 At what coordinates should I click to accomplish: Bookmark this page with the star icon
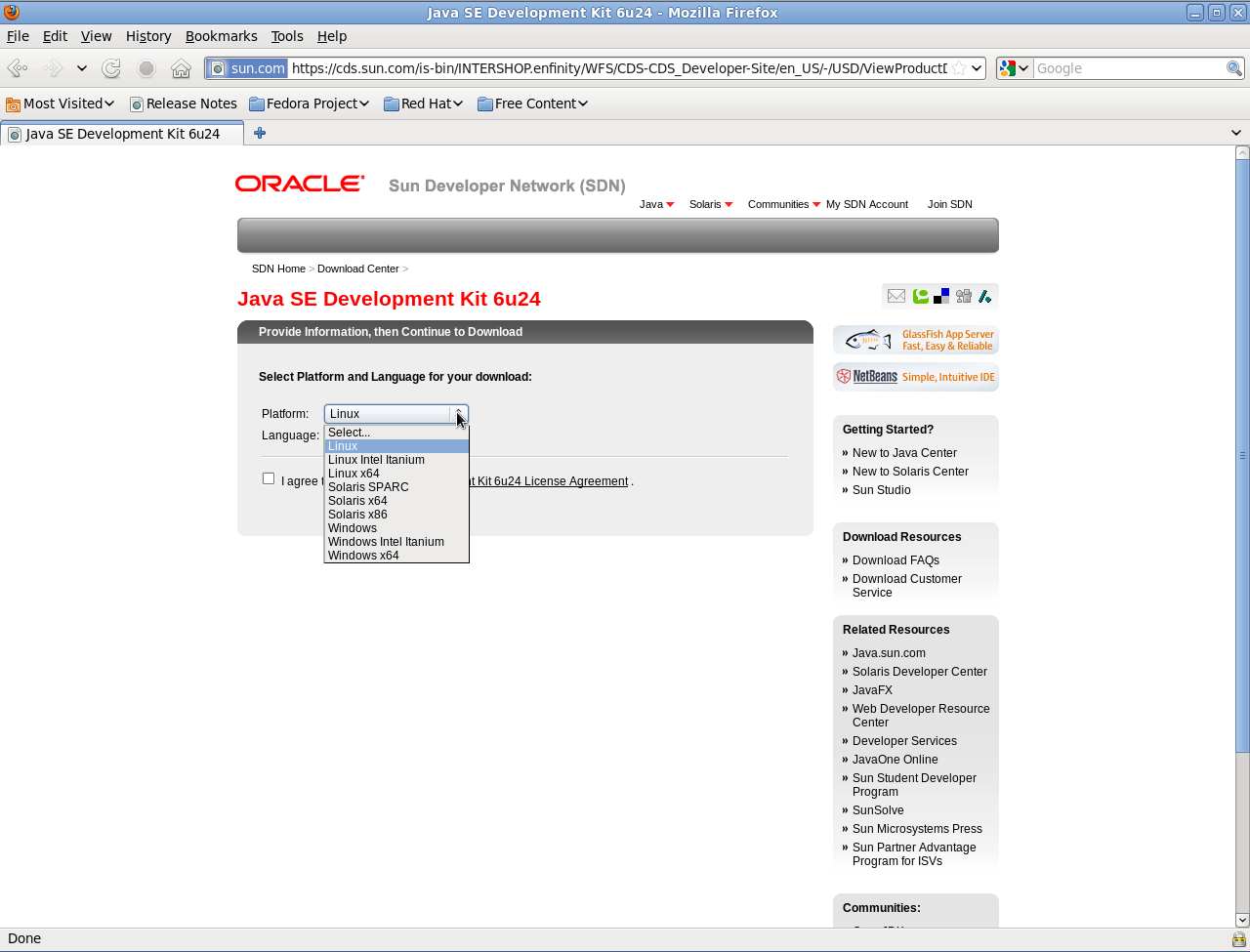pyautogui.click(x=959, y=68)
